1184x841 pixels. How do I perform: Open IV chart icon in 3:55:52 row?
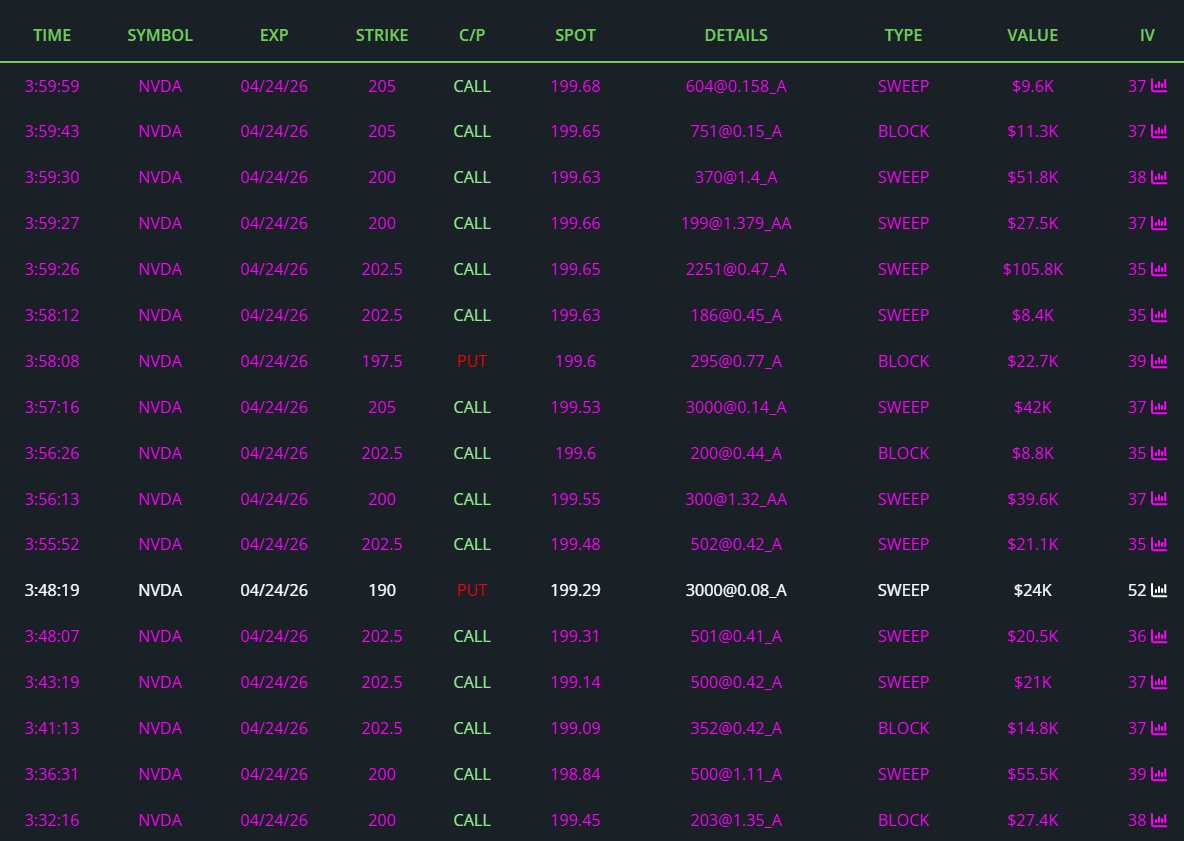[x=1158, y=544]
